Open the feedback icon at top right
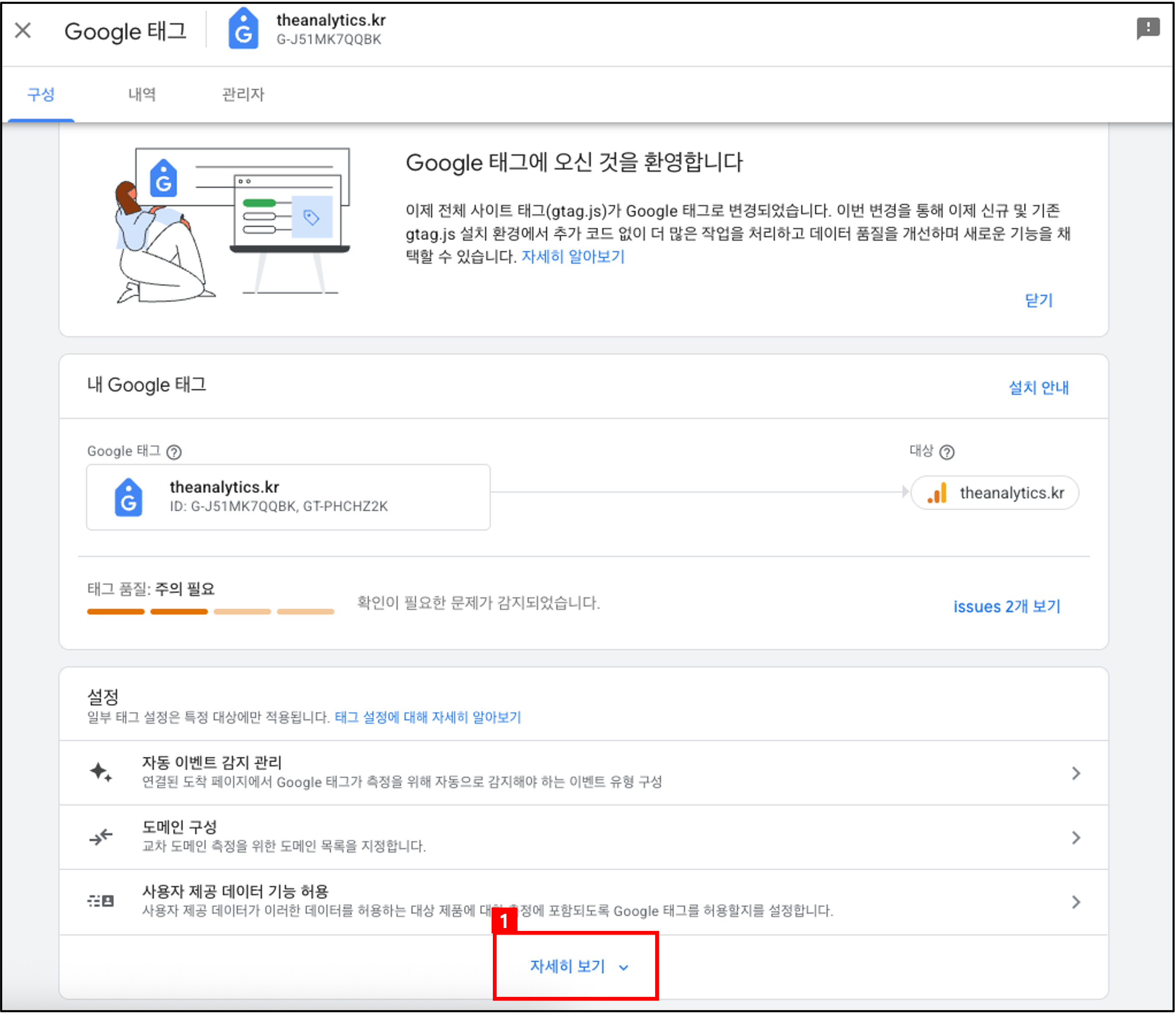Image resolution: width=1176 pixels, height=1014 pixels. tap(1148, 28)
